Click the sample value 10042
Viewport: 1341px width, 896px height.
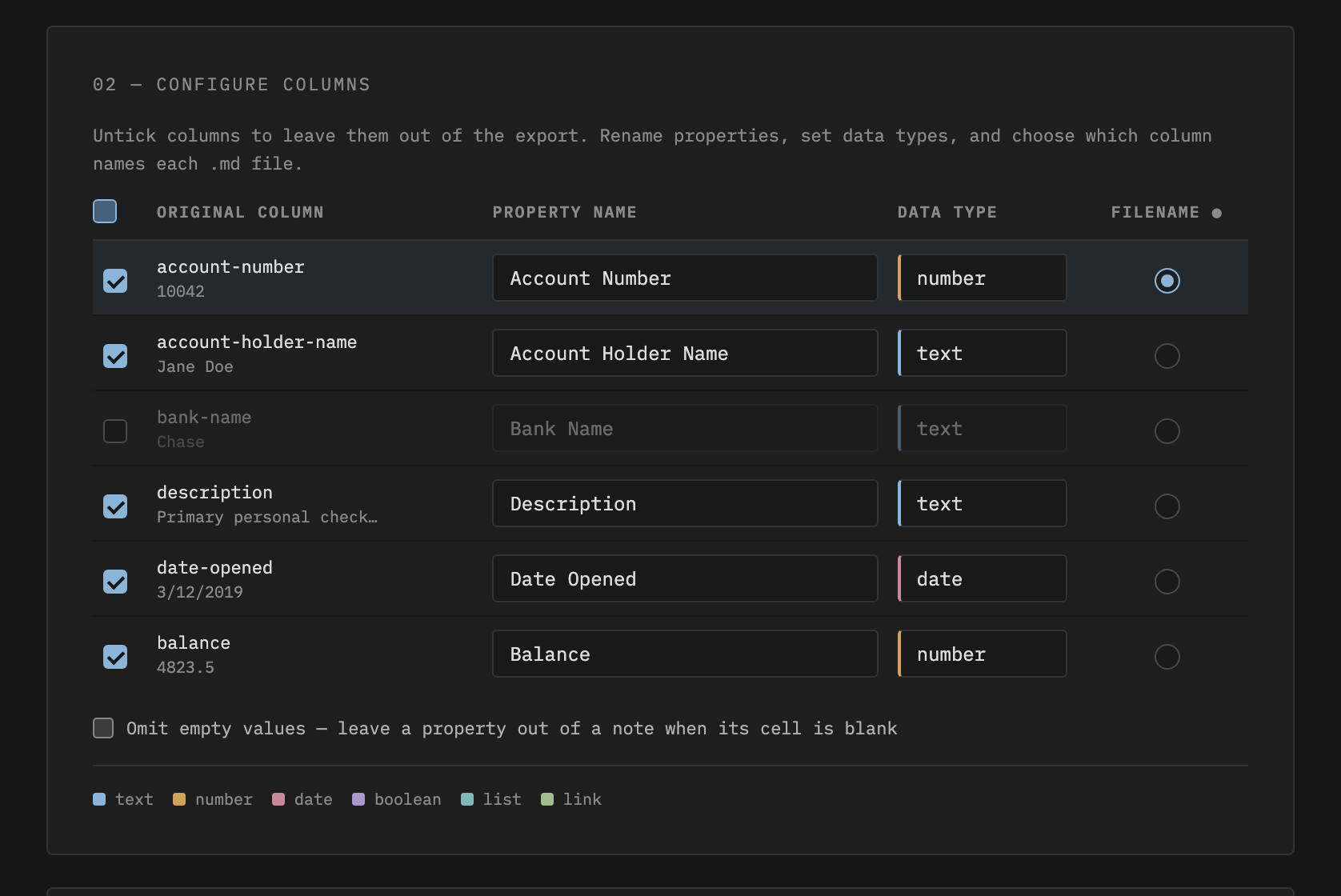pyautogui.click(x=181, y=291)
